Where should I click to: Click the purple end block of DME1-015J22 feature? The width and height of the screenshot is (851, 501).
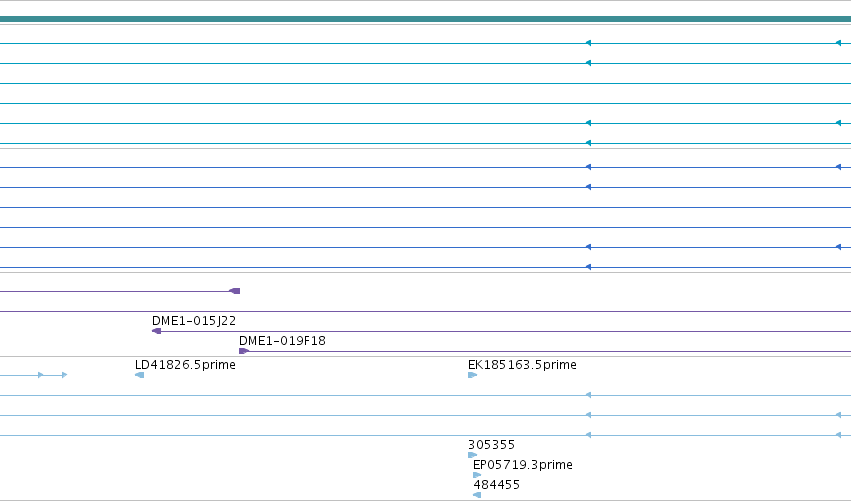pyautogui.click(x=156, y=331)
